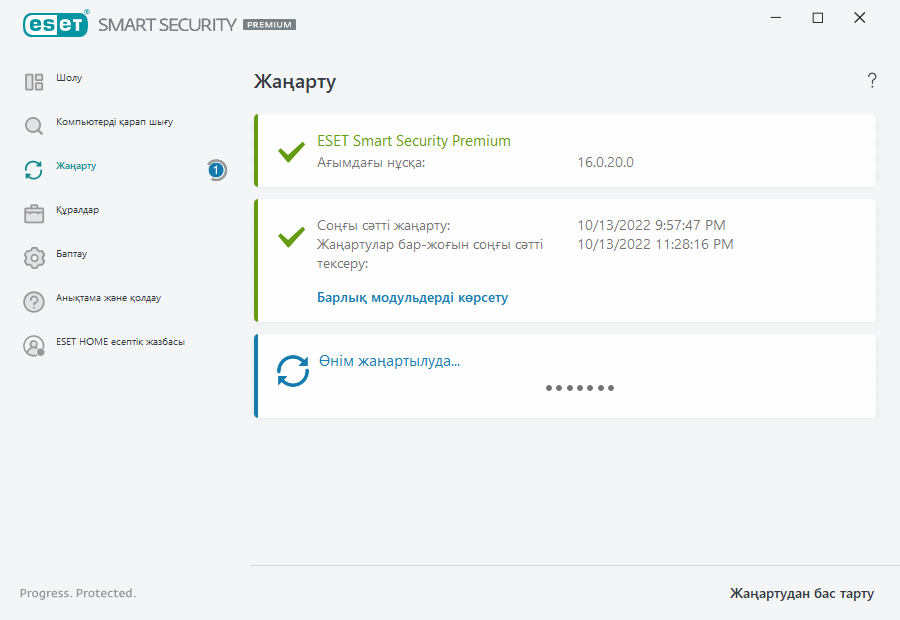
Task: Show all modules via Барлық модульдерді көрсету
Action: [412, 298]
